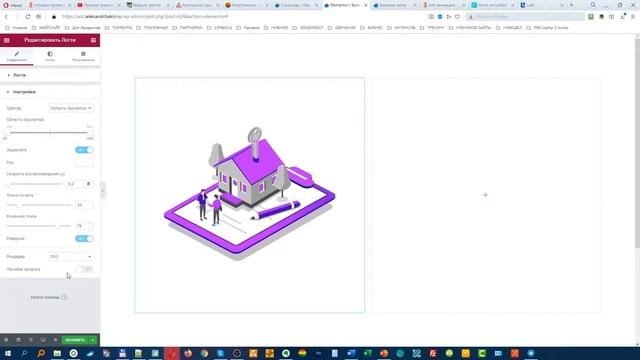The width and height of the screenshot is (640, 360).
Task: Open Windows taskbar search magnifier
Action: pos(24,353)
